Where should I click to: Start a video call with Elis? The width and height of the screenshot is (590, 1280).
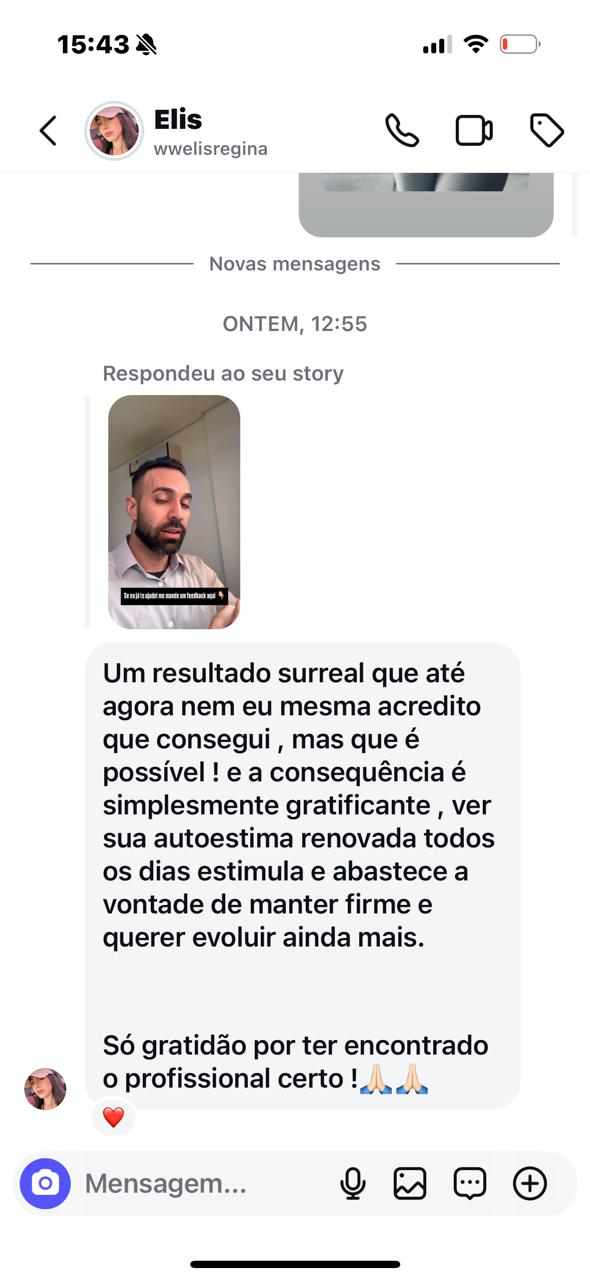[474, 131]
